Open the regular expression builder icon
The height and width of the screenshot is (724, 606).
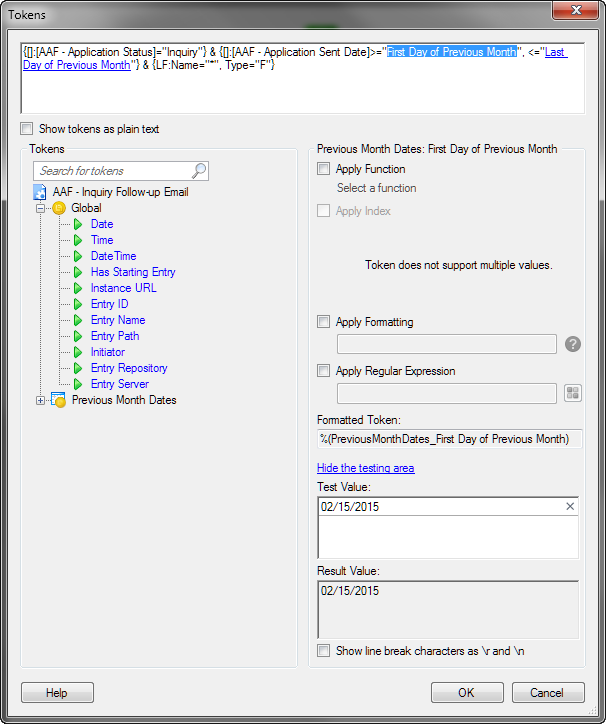click(x=573, y=393)
